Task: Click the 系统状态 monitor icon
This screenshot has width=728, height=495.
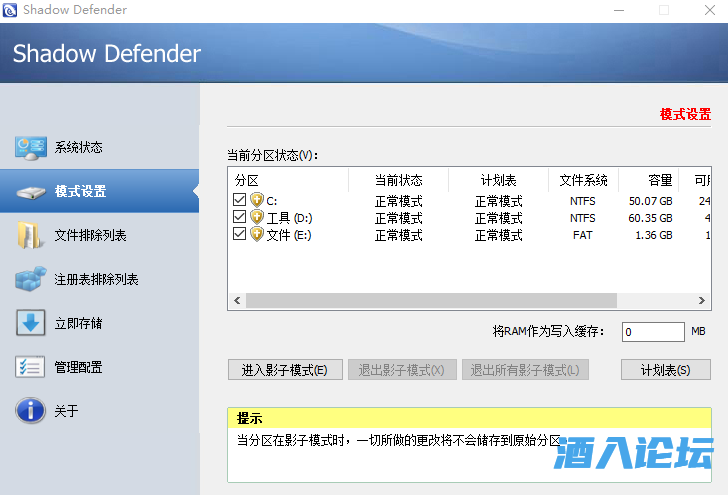Action: pyautogui.click(x=31, y=148)
